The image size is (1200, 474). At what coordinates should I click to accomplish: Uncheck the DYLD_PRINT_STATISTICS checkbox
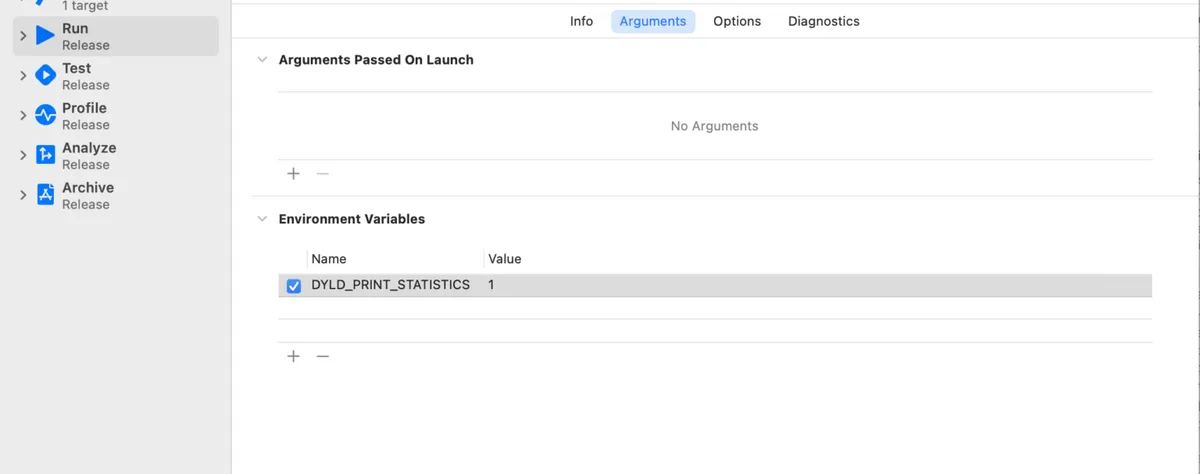(294, 286)
